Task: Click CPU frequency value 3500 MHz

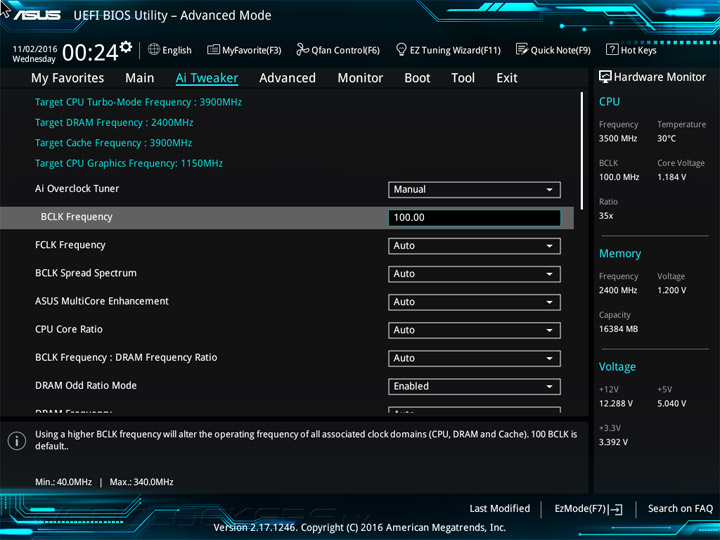Action: click(x=618, y=139)
